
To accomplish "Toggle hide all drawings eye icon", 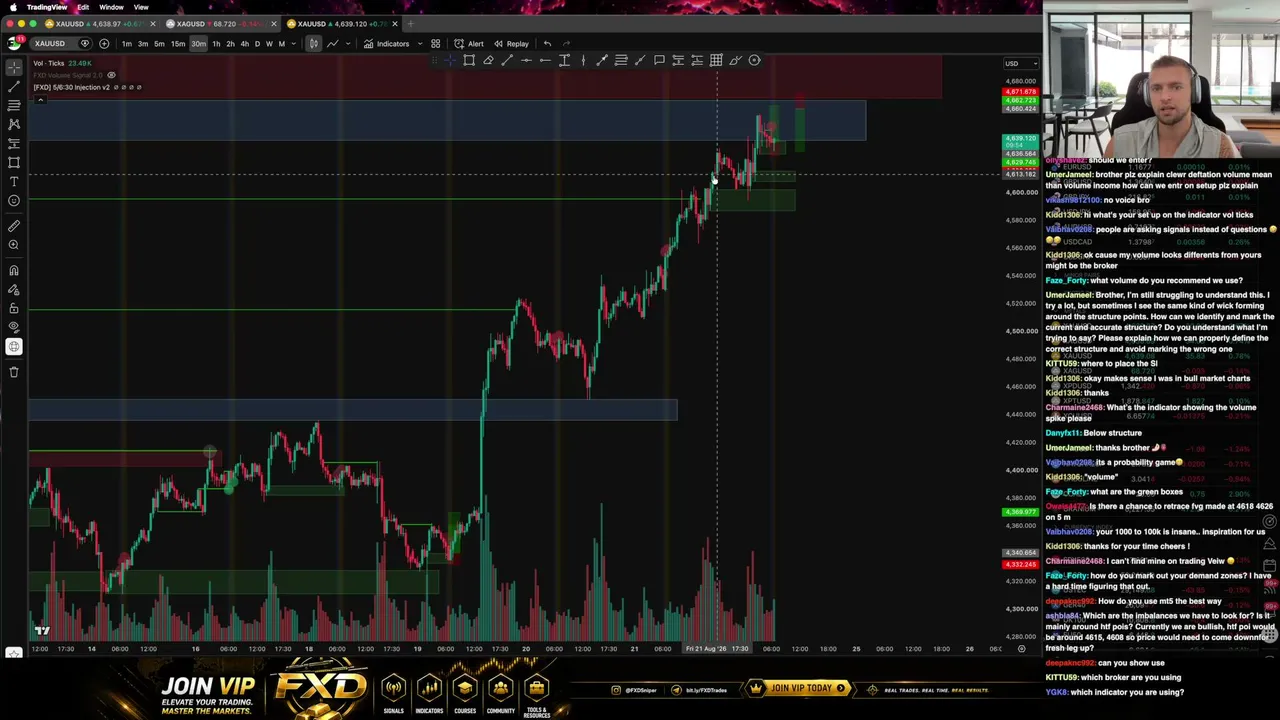I will [x=14, y=327].
